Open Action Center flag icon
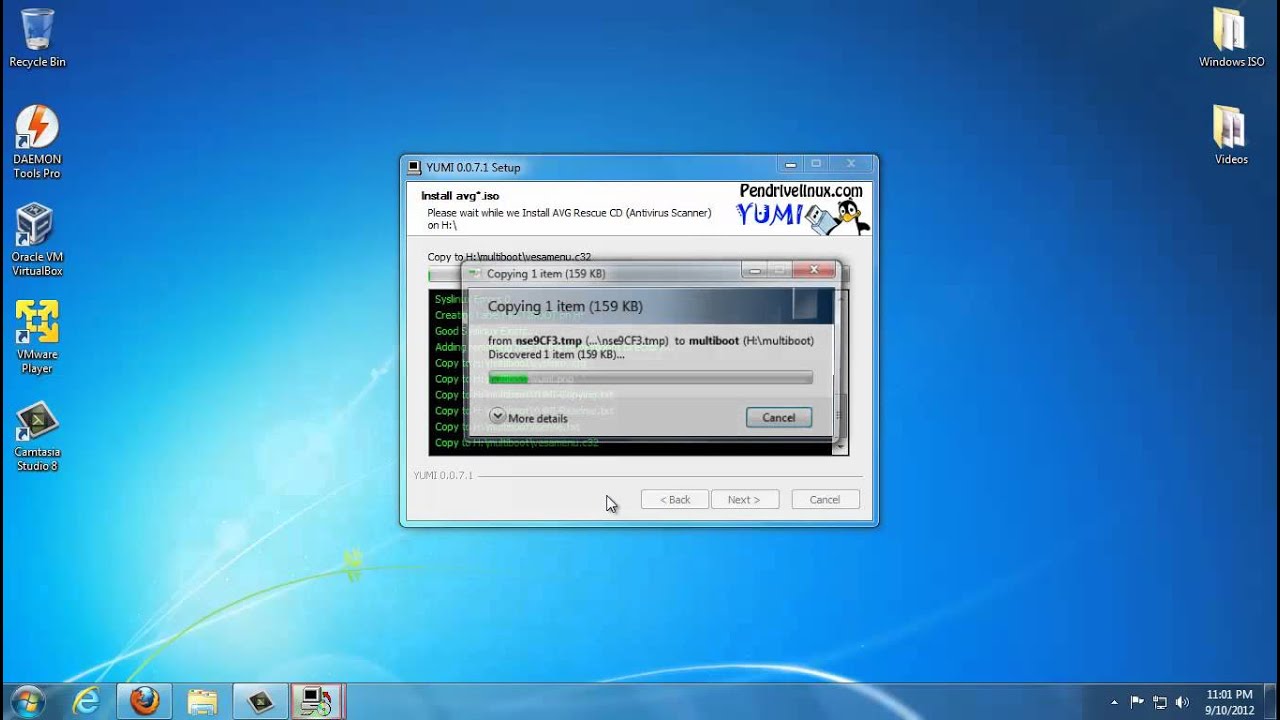Image resolution: width=1280 pixels, height=720 pixels. tap(1137, 702)
